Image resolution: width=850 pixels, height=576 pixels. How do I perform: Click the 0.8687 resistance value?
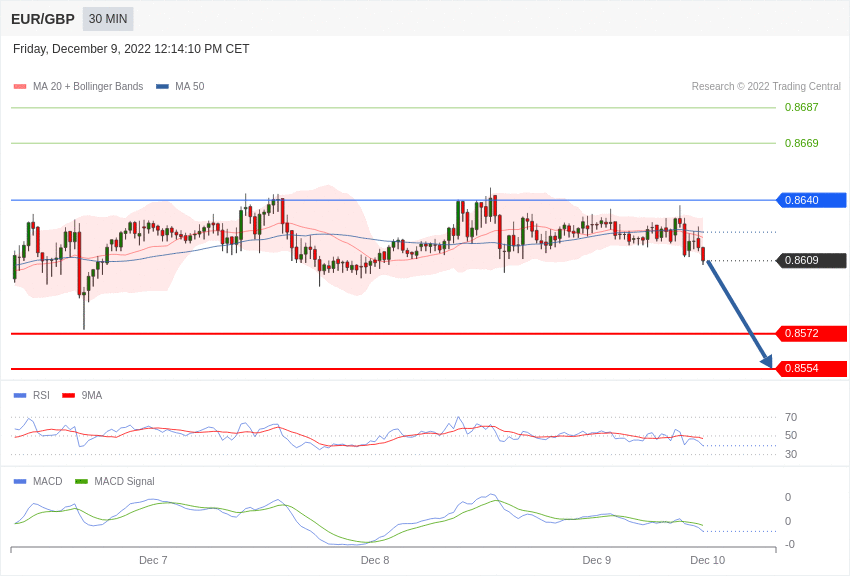802,107
